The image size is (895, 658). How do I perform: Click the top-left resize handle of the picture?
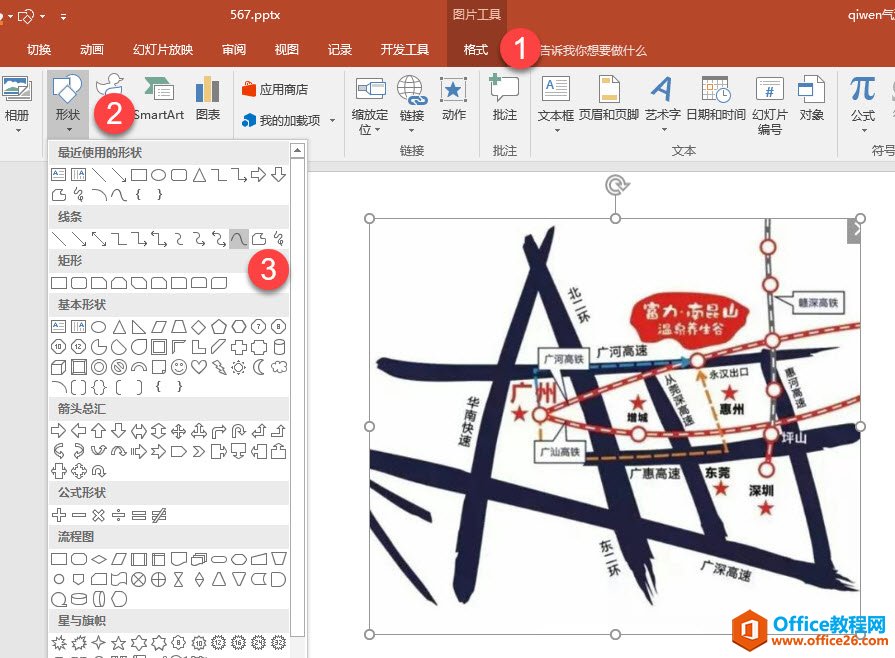click(369, 219)
